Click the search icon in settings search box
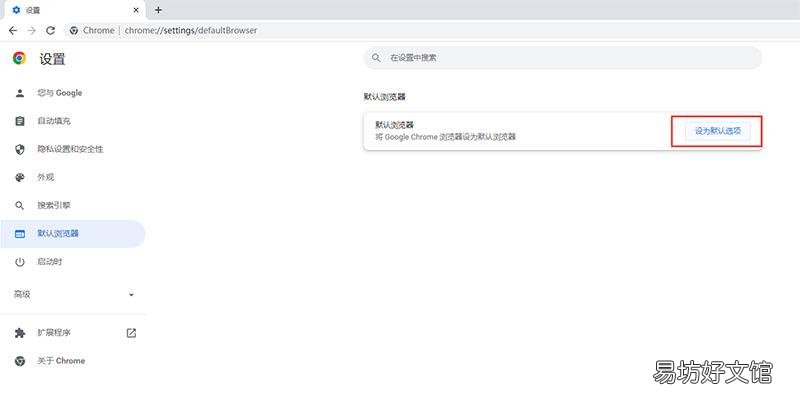Screen dimensions: 800x404 [376, 58]
